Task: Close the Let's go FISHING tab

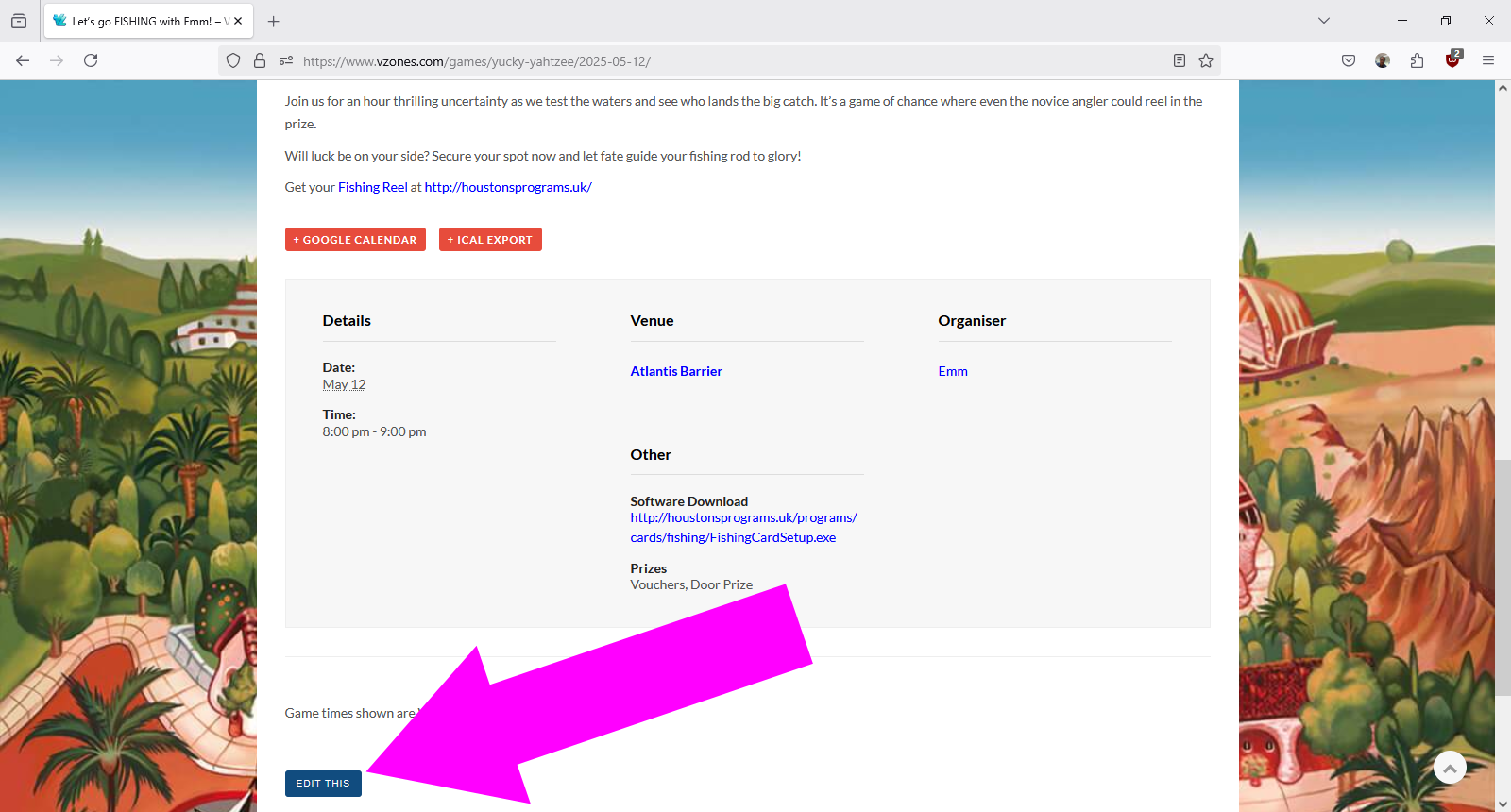Action: [238, 21]
